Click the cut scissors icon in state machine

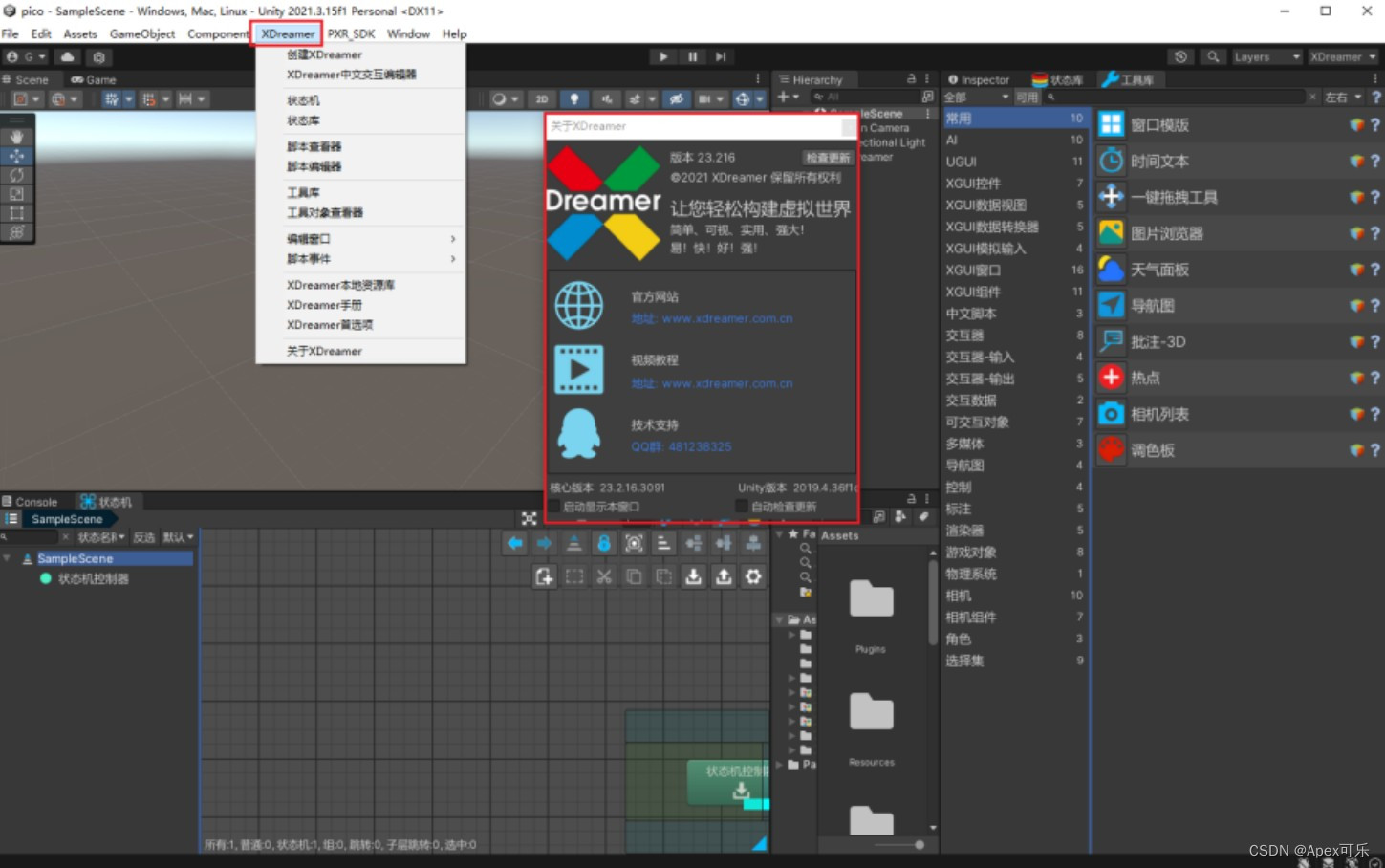pos(603,576)
